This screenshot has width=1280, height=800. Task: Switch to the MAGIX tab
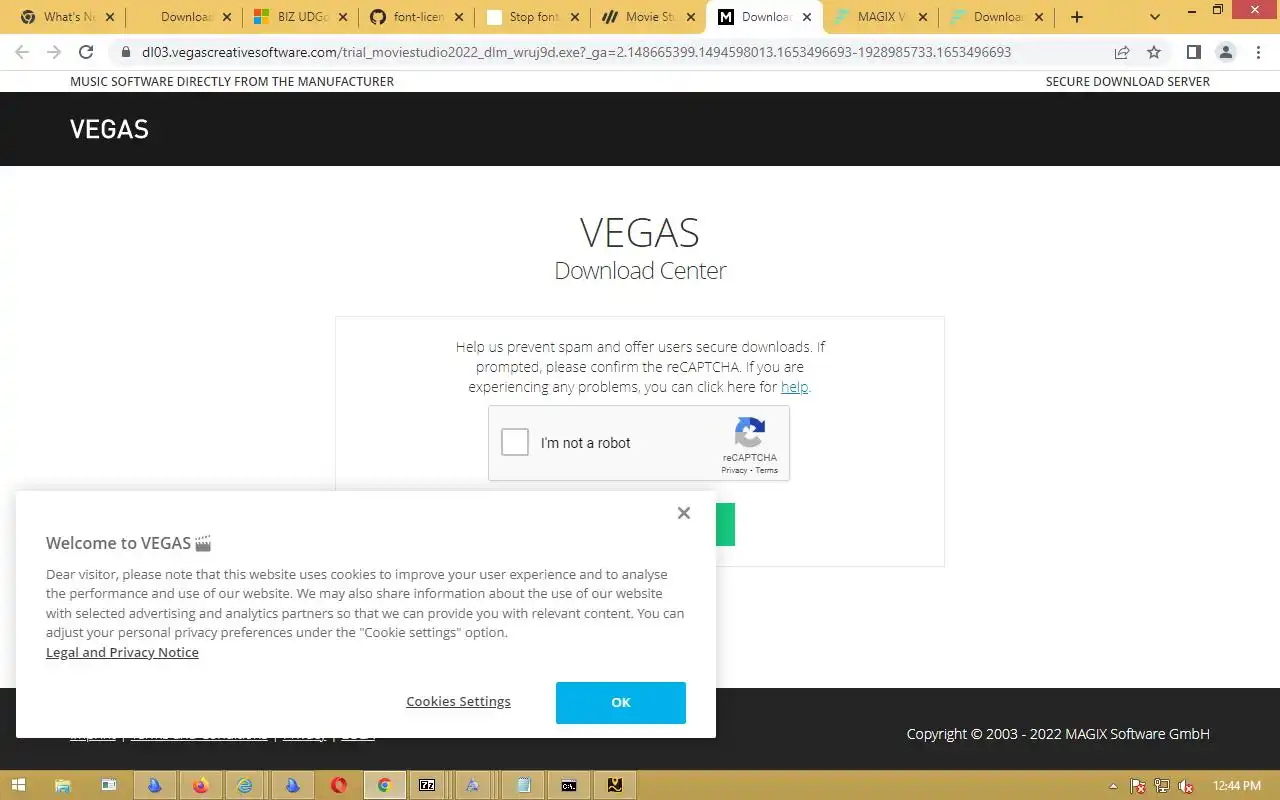[x=881, y=17]
